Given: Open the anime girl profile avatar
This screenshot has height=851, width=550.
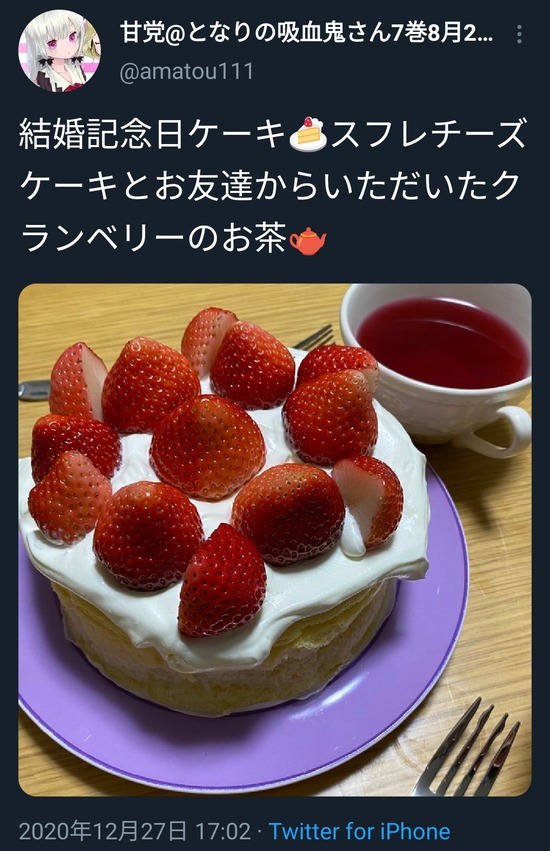Looking at the screenshot, I should (60, 50).
